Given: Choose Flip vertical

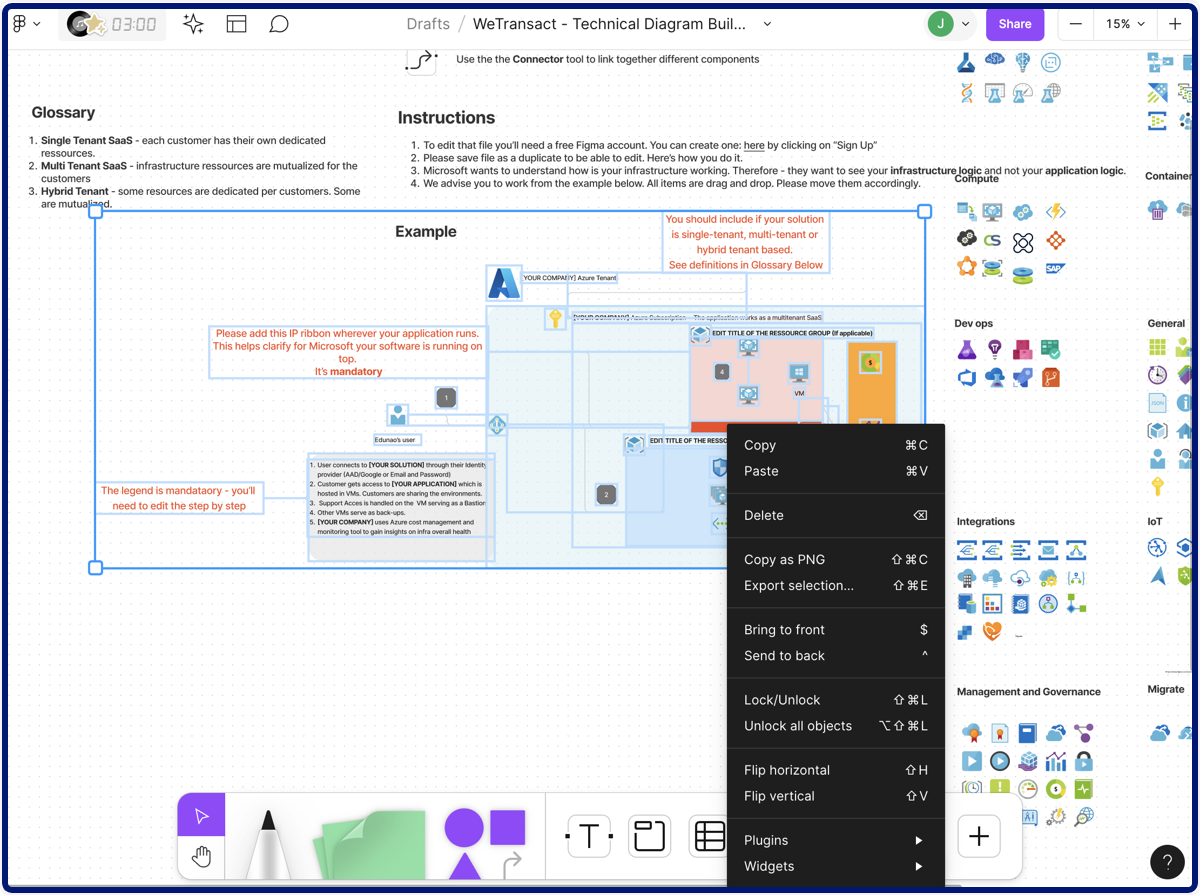Looking at the screenshot, I should (x=836, y=796).
